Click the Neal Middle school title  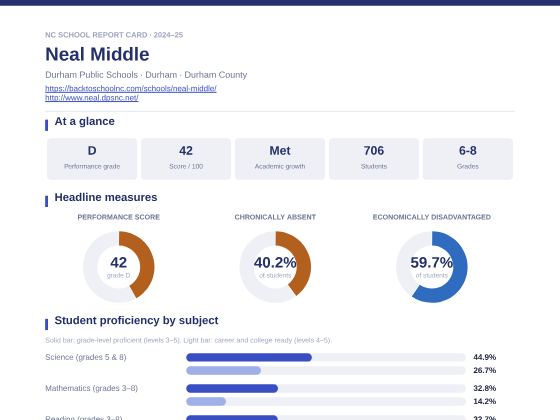pyautogui.click(x=98, y=54)
